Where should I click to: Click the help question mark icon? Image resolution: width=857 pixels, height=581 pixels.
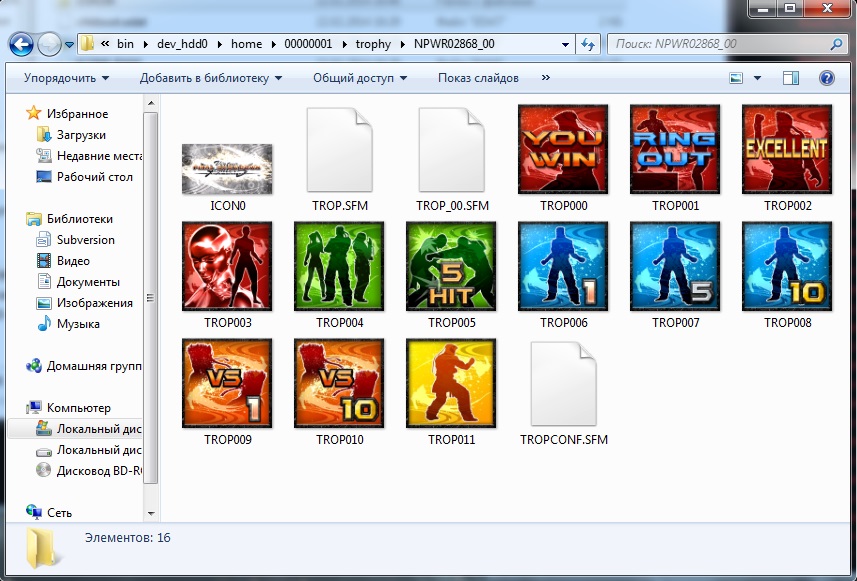[827, 78]
